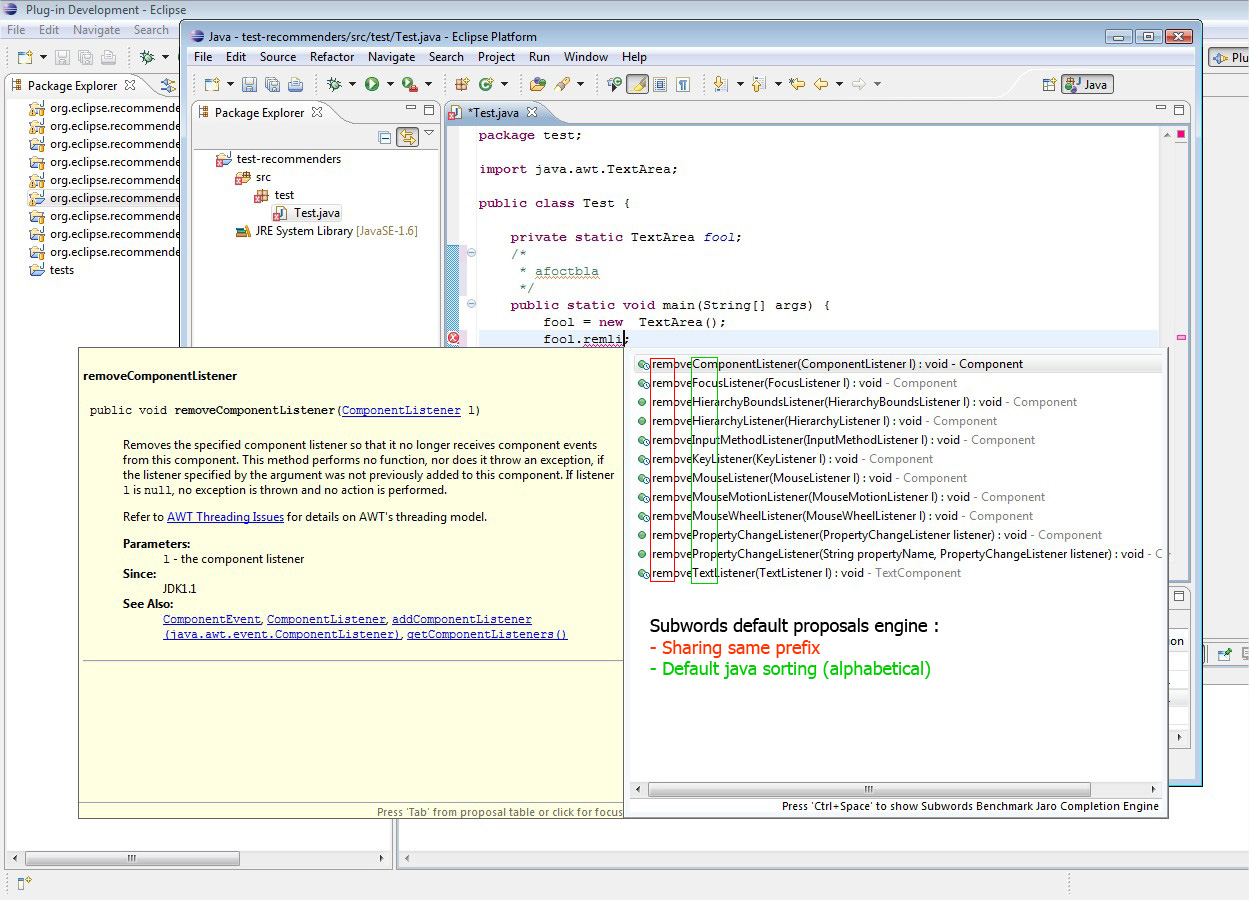Toggle Block Selection mode button
The image size is (1249, 900).
click(660, 84)
